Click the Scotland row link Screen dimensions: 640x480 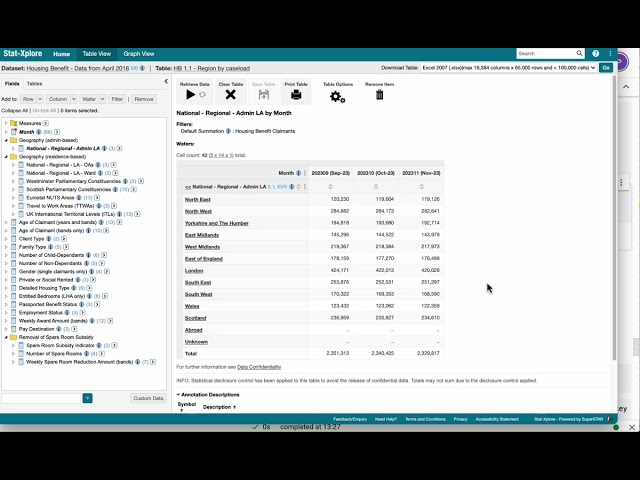pyautogui.click(x=196, y=318)
